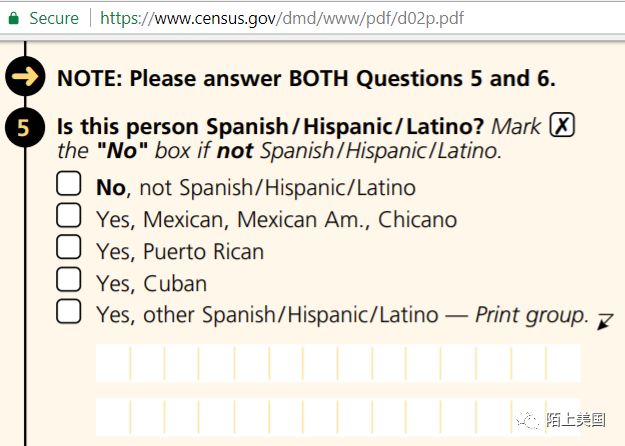Mark the "Yes, Puerto Rican" checkbox
The height and width of the screenshot is (446, 625).
click(x=68, y=247)
